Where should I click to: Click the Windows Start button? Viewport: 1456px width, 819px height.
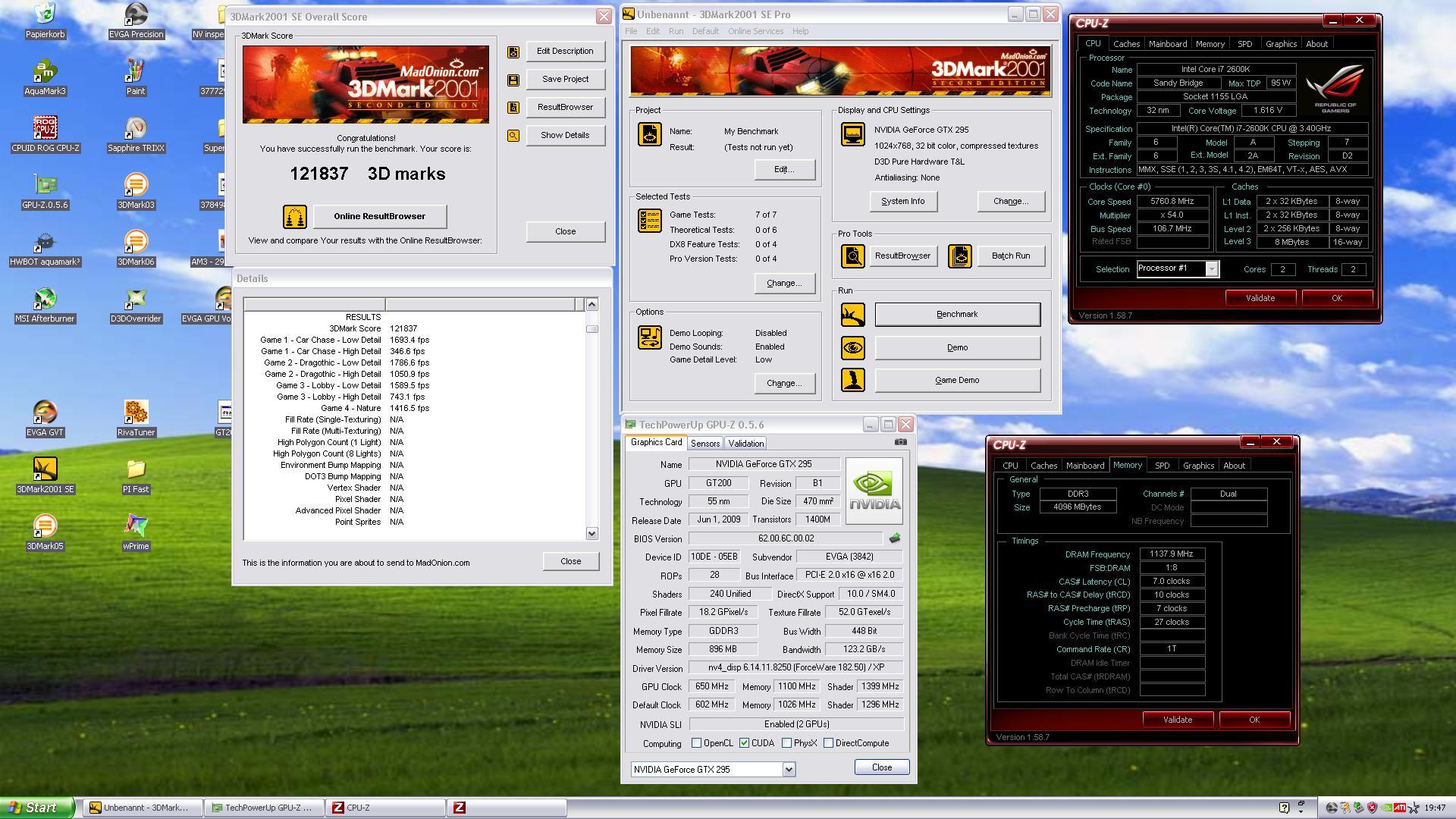point(36,808)
